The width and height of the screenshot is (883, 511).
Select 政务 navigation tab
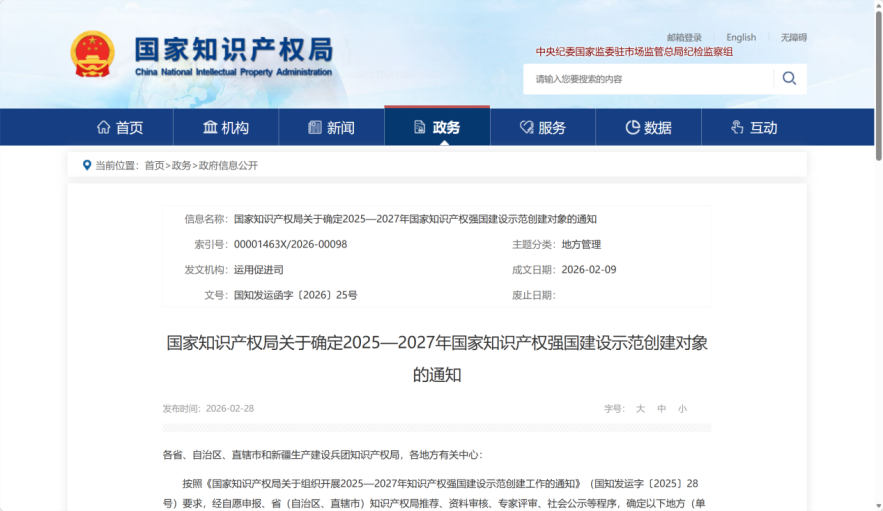pos(437,127)
